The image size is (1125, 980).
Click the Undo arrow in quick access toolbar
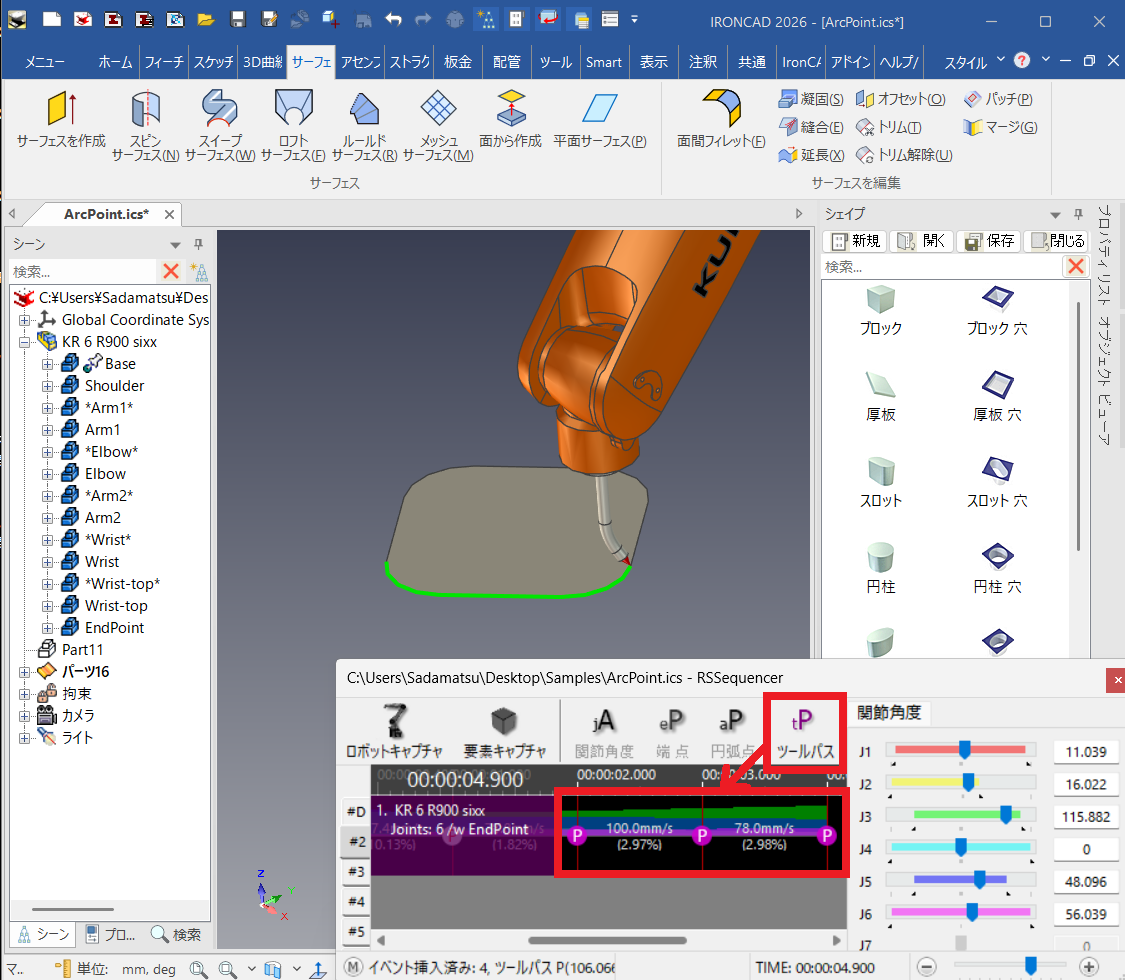point(393,19)
